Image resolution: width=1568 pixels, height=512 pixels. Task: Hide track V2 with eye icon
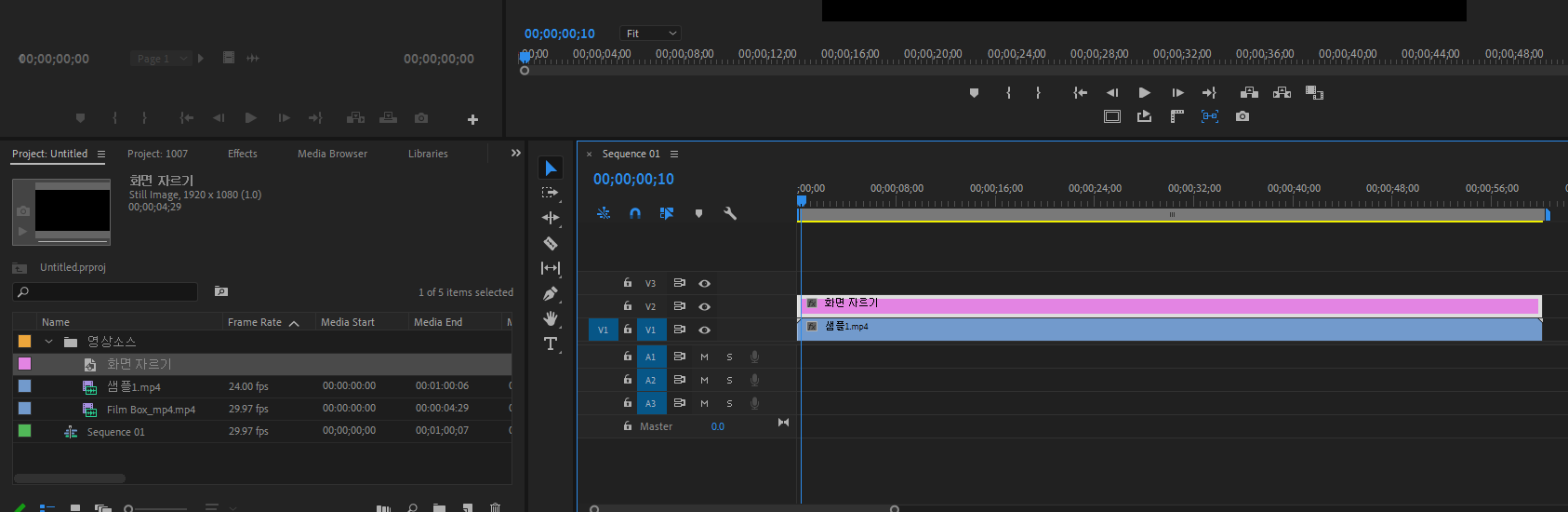pyautogui.click(x=704, y=306)
